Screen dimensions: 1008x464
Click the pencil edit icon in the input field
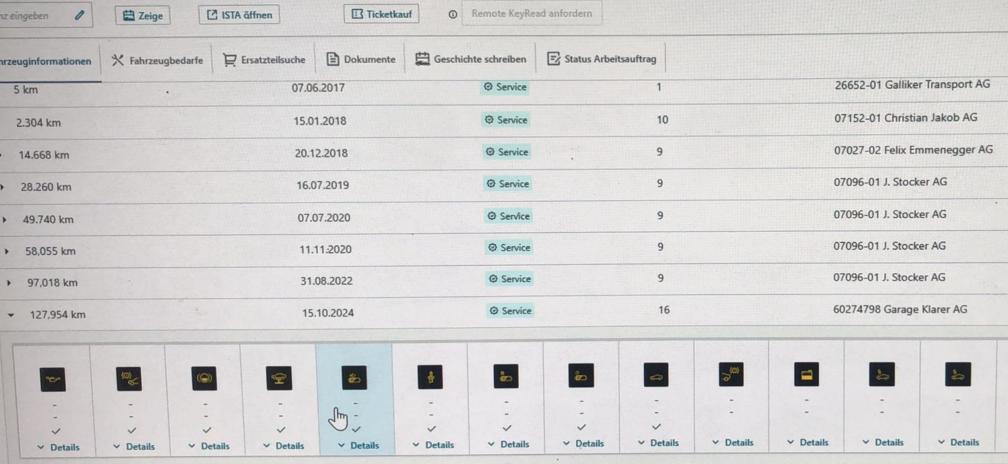point(80,15)
